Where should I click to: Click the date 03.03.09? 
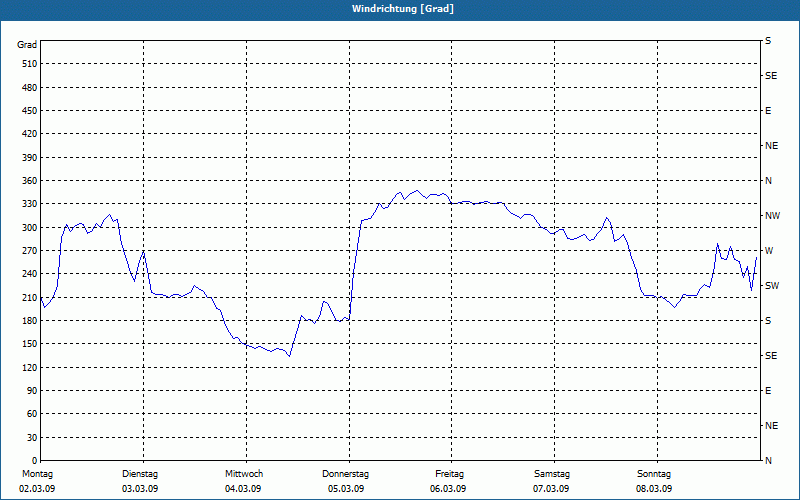140,489
